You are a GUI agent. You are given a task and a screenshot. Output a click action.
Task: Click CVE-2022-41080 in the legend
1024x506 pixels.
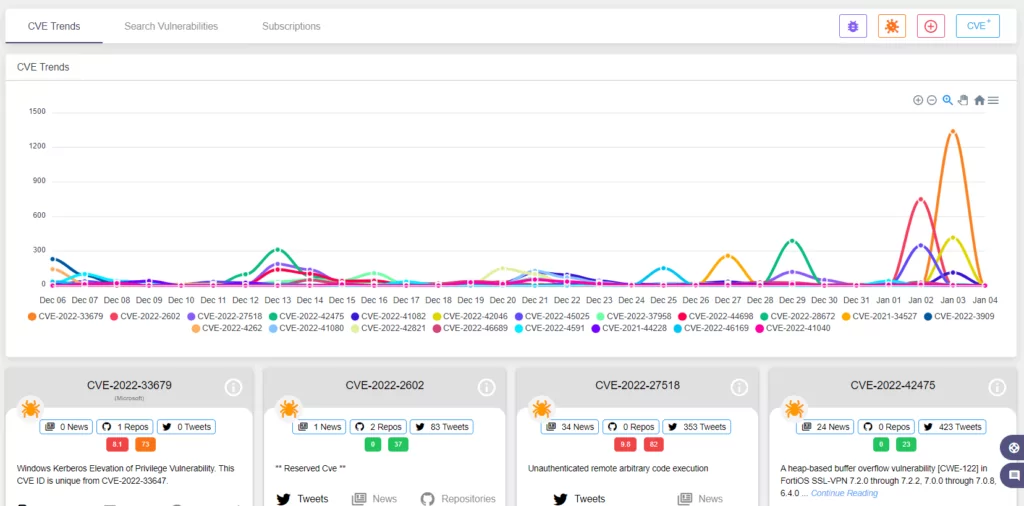[x=307, y=328]
